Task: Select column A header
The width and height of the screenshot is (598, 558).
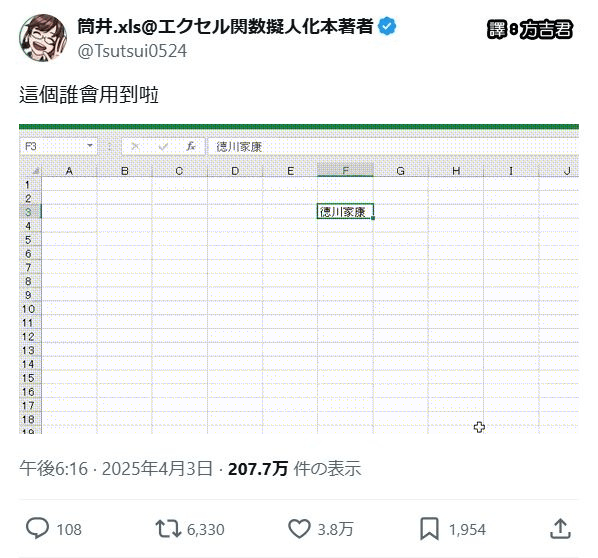Action: [x=69, y=170]
